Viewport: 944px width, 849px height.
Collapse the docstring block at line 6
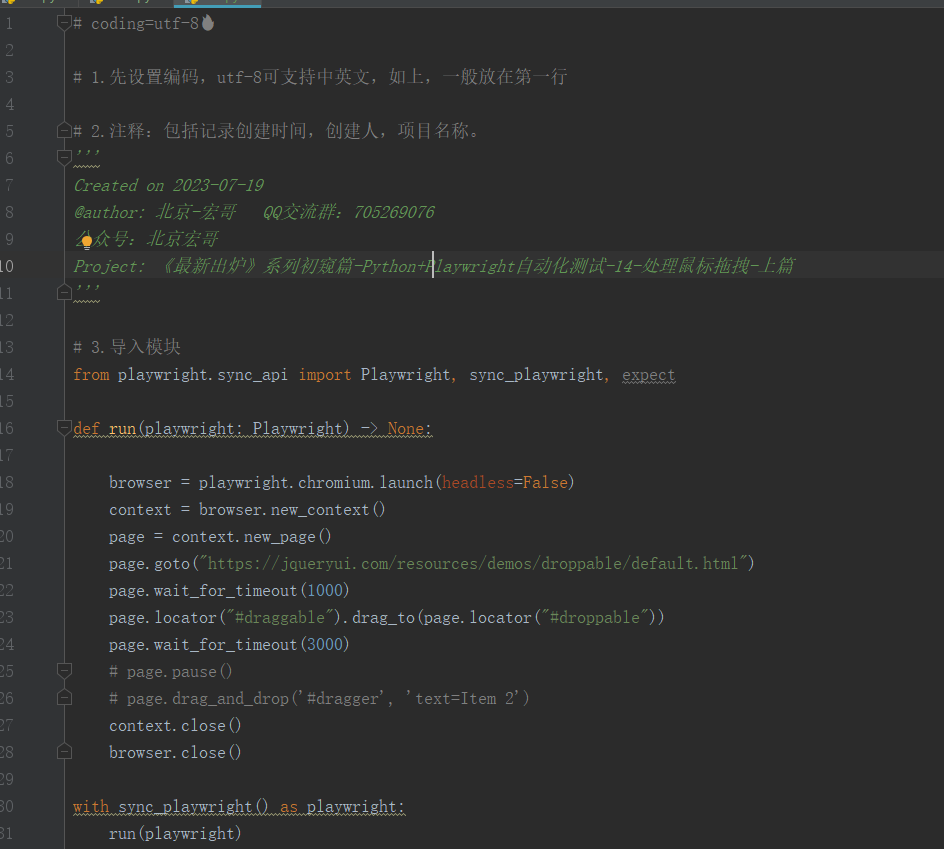(64, 157)
